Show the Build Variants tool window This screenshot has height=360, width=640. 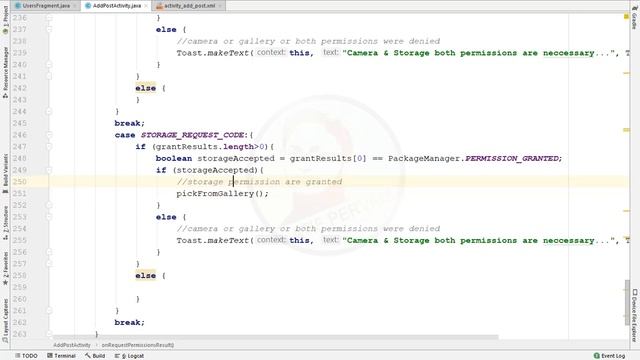5,174
